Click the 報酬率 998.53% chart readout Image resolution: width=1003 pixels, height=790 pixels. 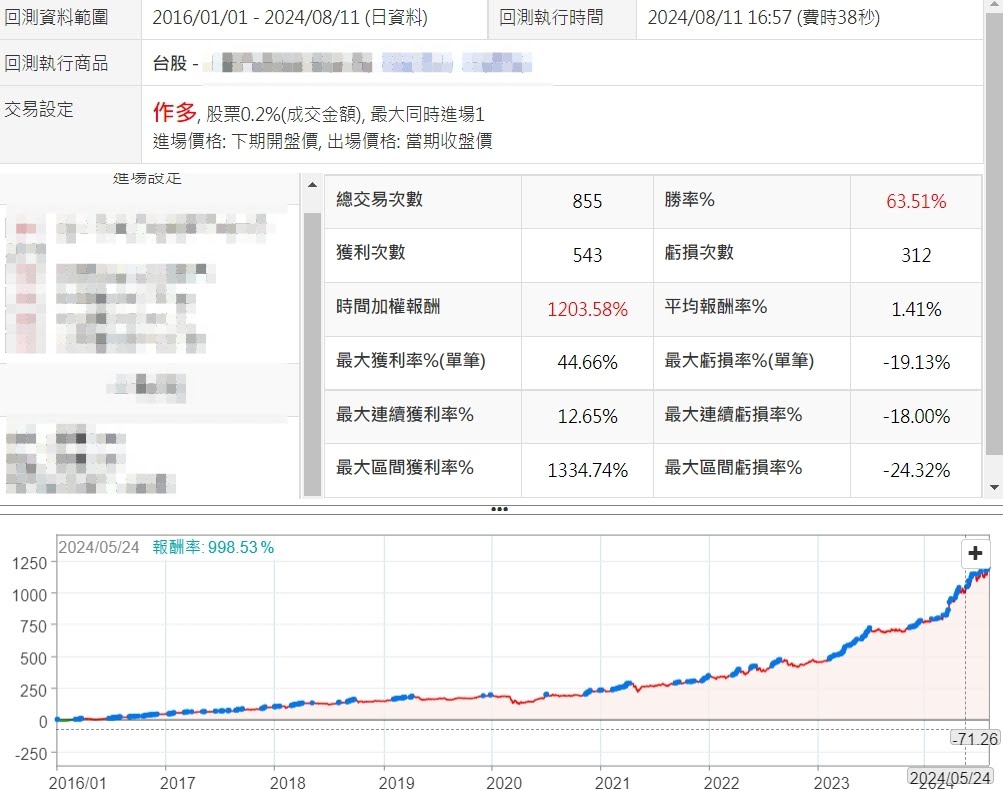click(x=213, y=547)
